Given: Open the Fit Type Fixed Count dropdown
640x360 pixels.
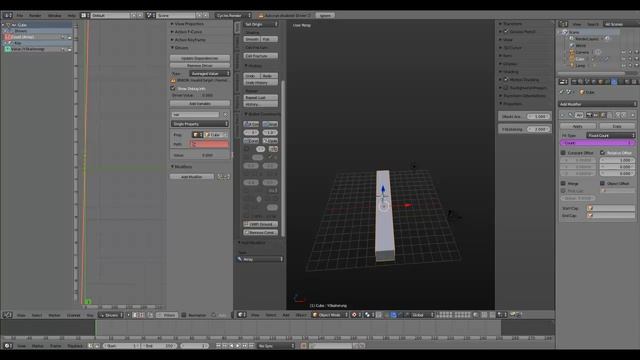Looking at the screenshot, I should (x=611, y=135).
